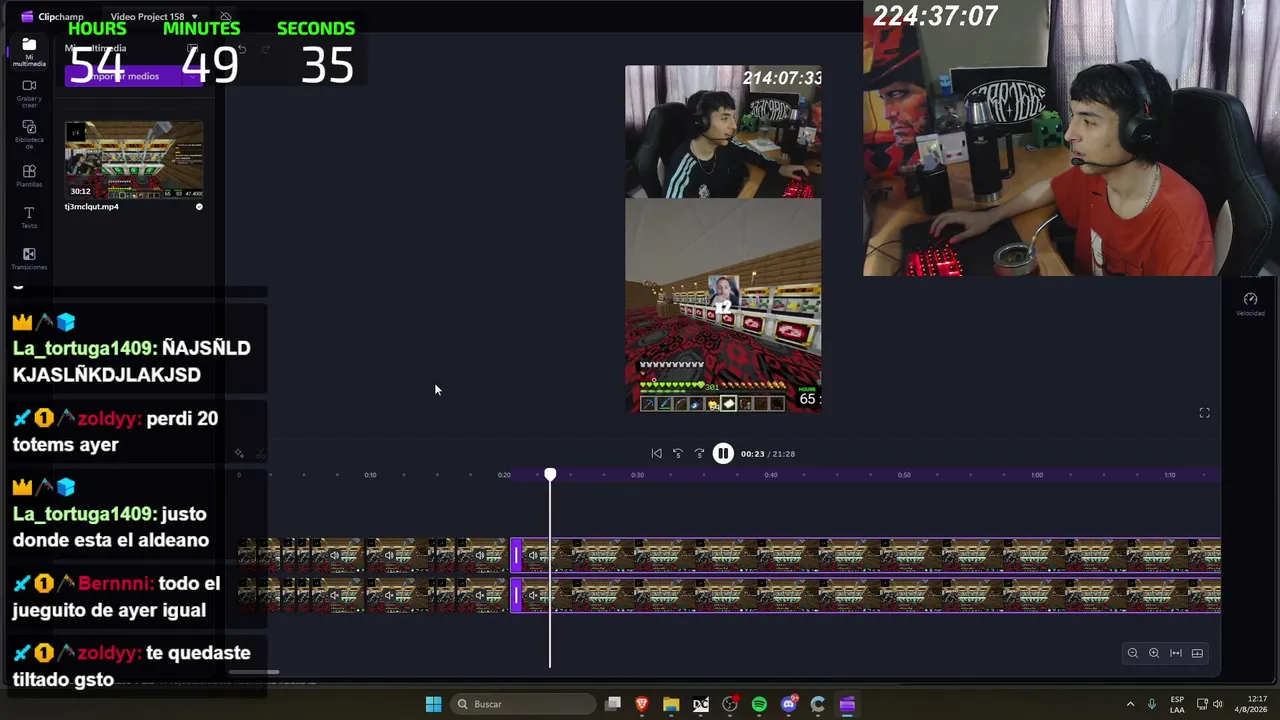Skip forward five seconds
Screen dimensions: 1280x720
[699, 454]
